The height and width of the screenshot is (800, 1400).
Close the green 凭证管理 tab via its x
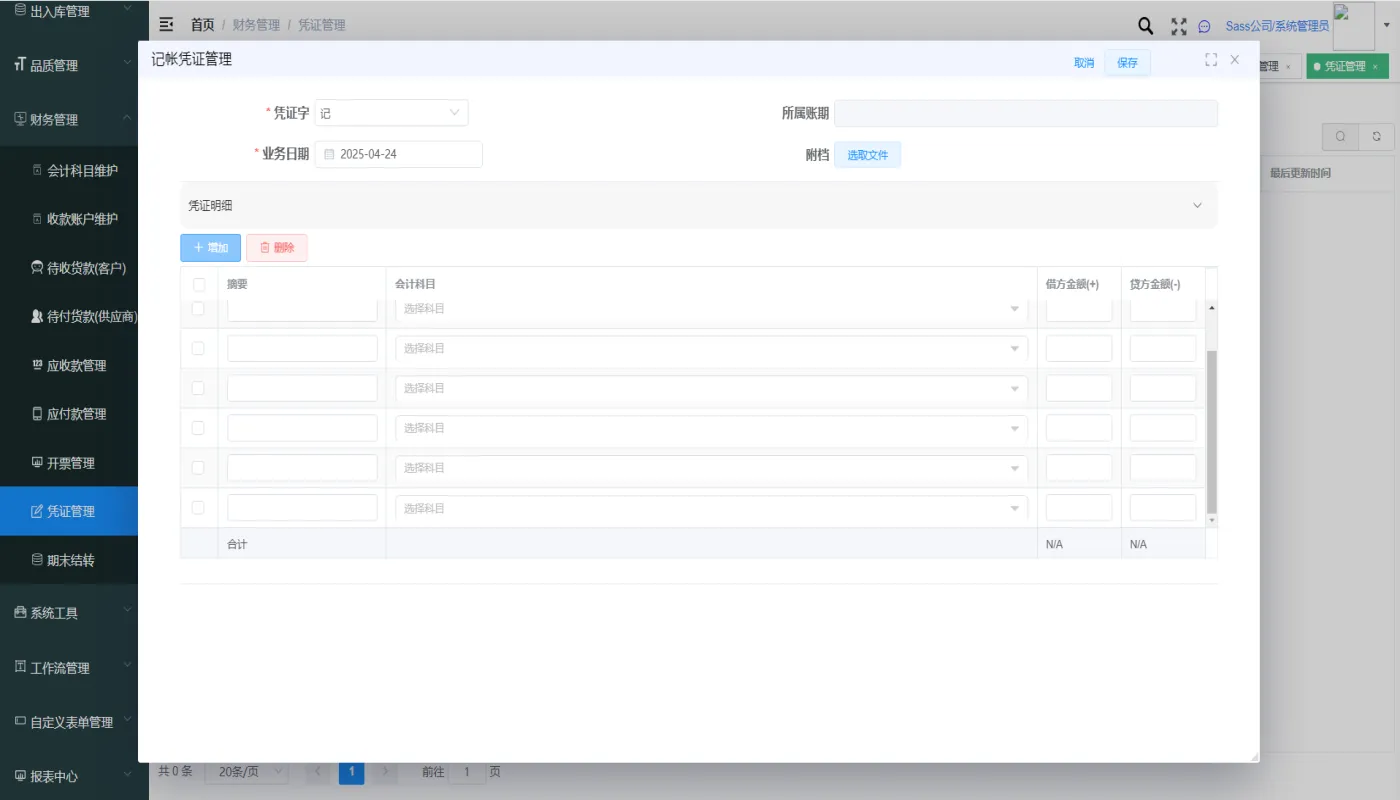click(x=1375, y=67)
